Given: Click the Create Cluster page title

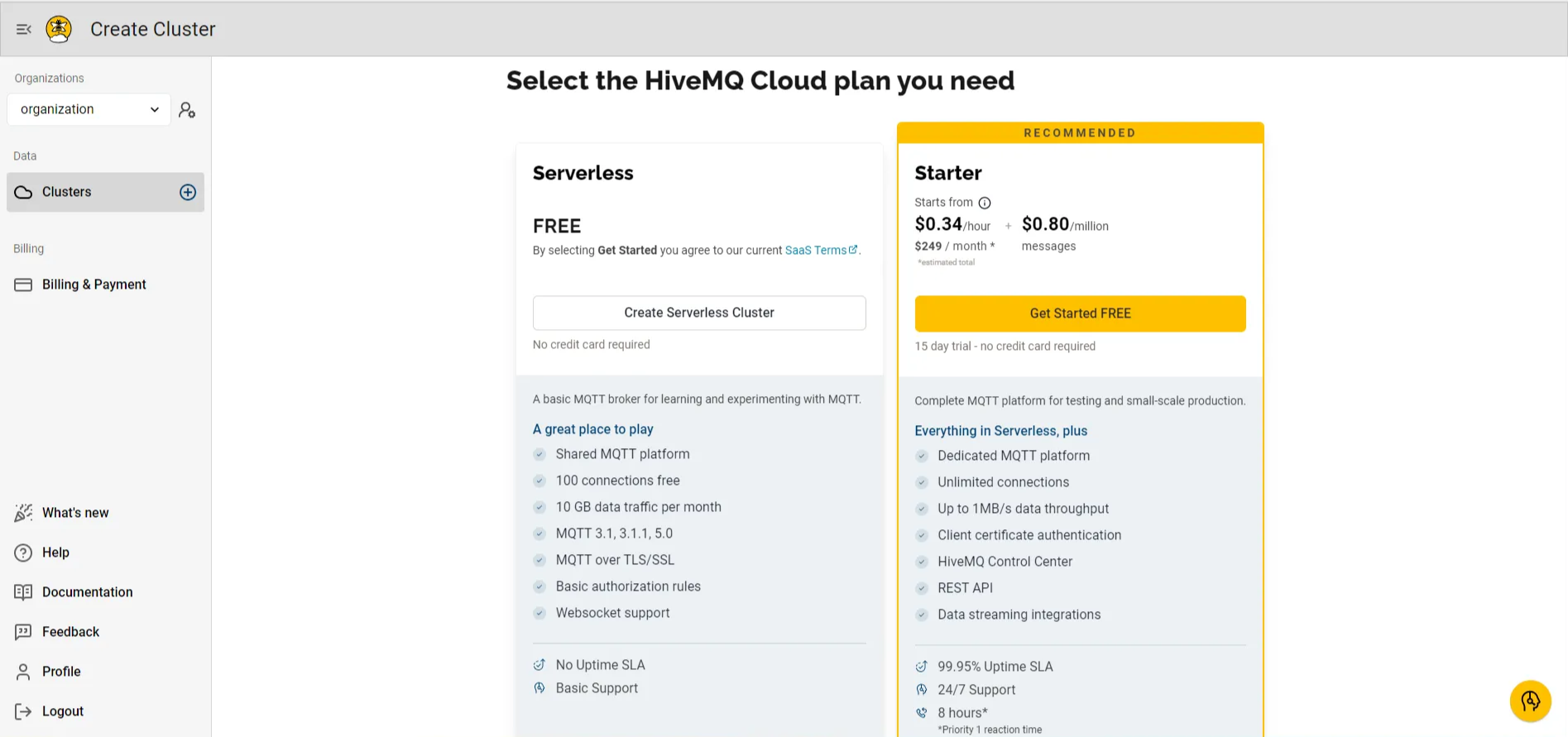Looking at the screenshot, I should click(x=152, y=29).
